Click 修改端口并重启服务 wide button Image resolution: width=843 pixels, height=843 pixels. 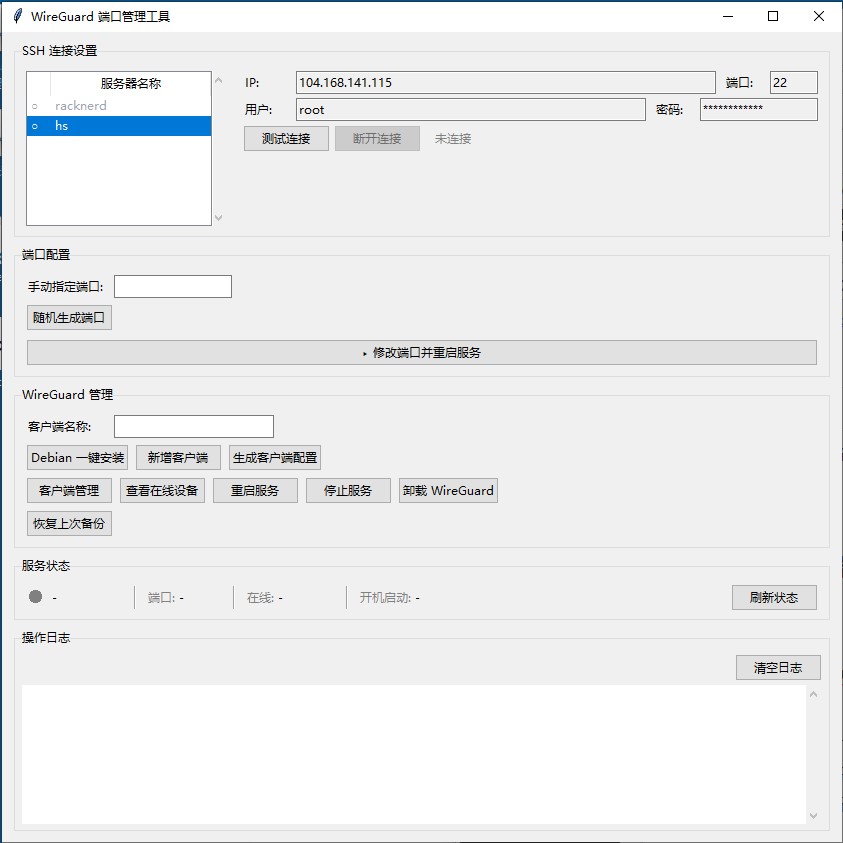click(x=422, y=353)
